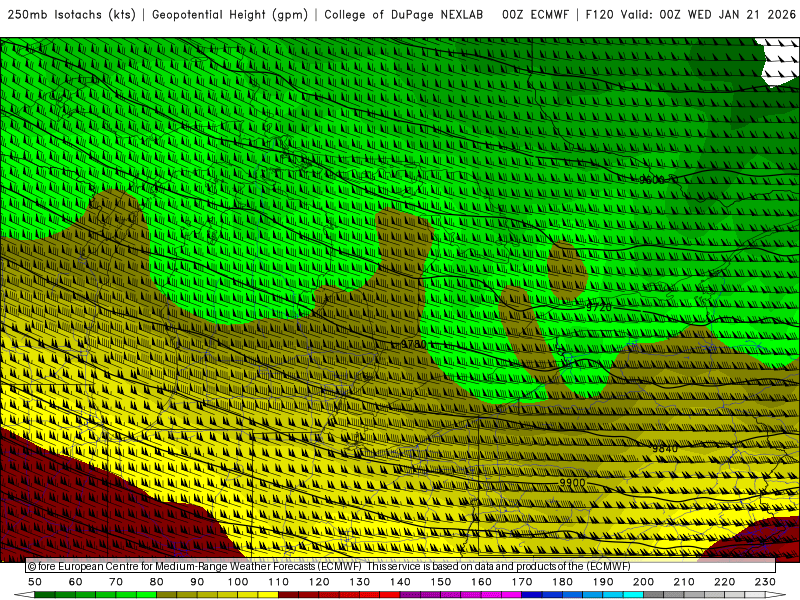
Task: Click the 230 value on the color scale
Action: (765, 582)
